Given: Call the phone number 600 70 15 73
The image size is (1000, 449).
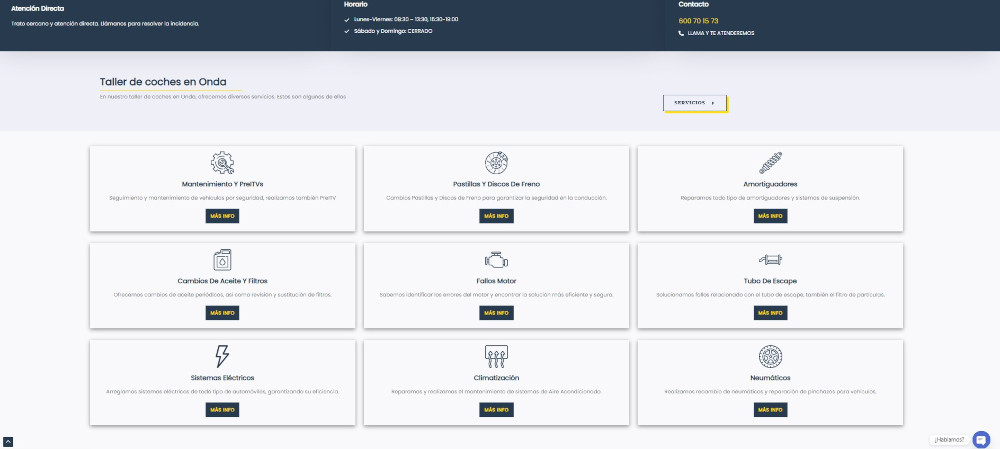Looking at the screenshot, I should click(698, 21).
